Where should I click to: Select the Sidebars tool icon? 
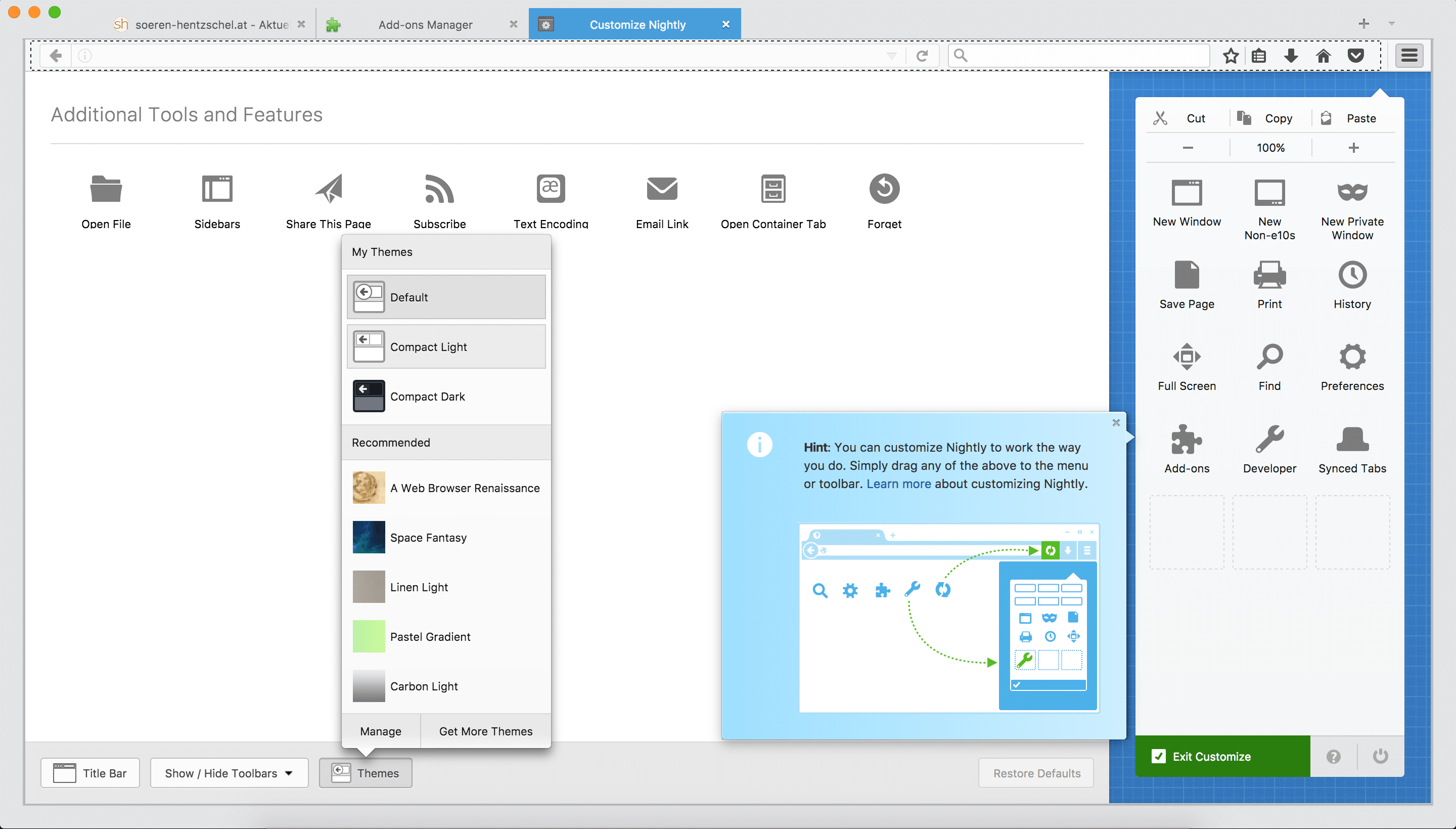(217, 189)
